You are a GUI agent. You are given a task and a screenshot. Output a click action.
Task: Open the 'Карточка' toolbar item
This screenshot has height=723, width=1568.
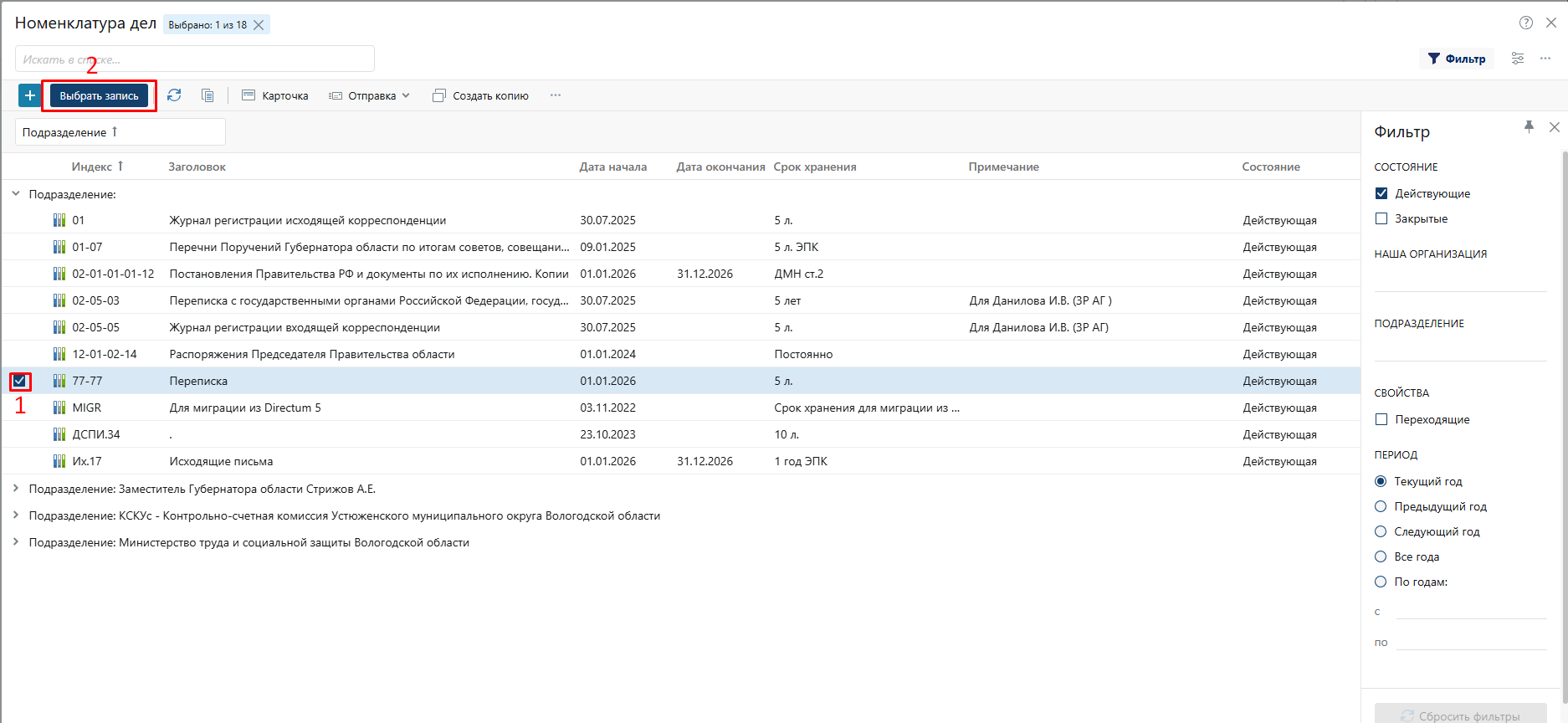click(x=275, y=95)
